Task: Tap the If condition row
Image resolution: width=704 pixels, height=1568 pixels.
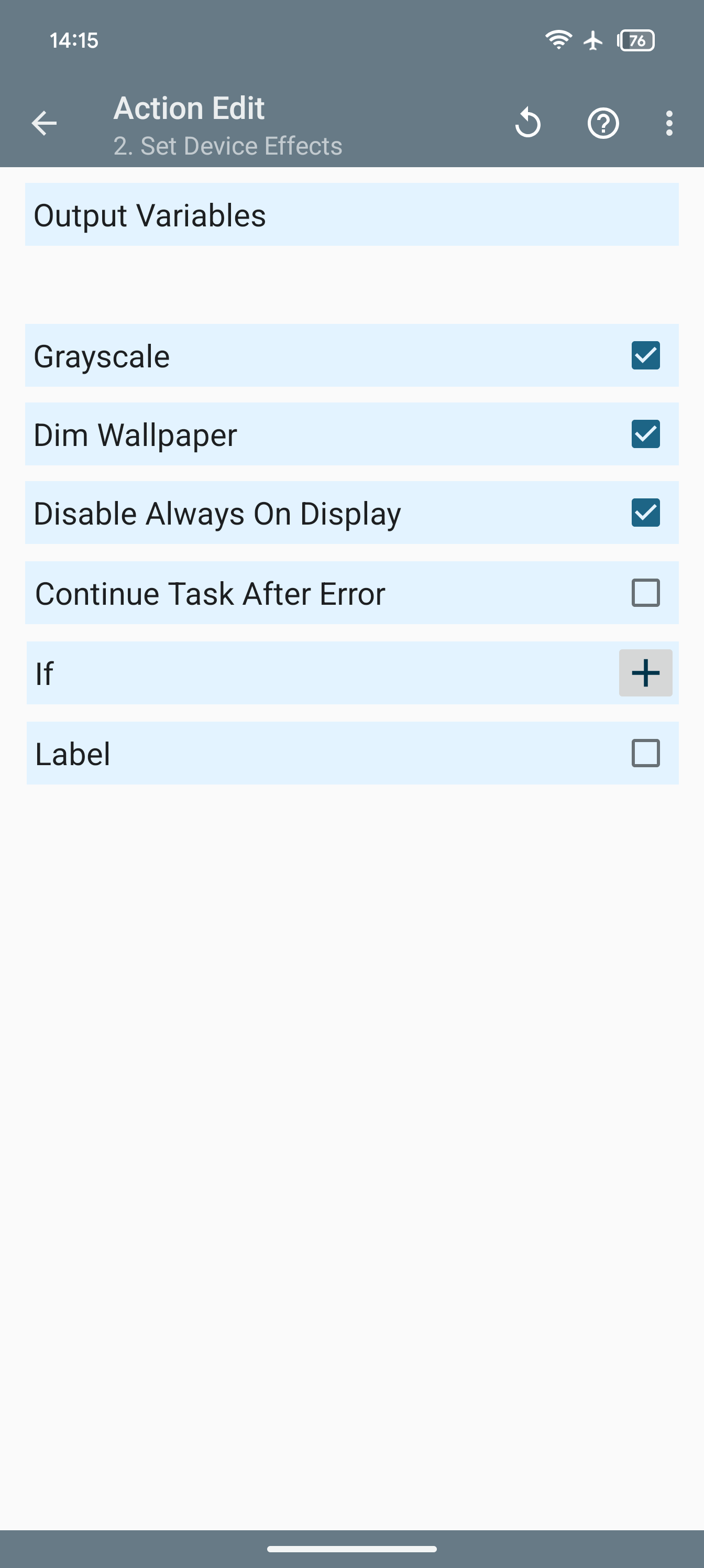Action: tap(304, 673)
